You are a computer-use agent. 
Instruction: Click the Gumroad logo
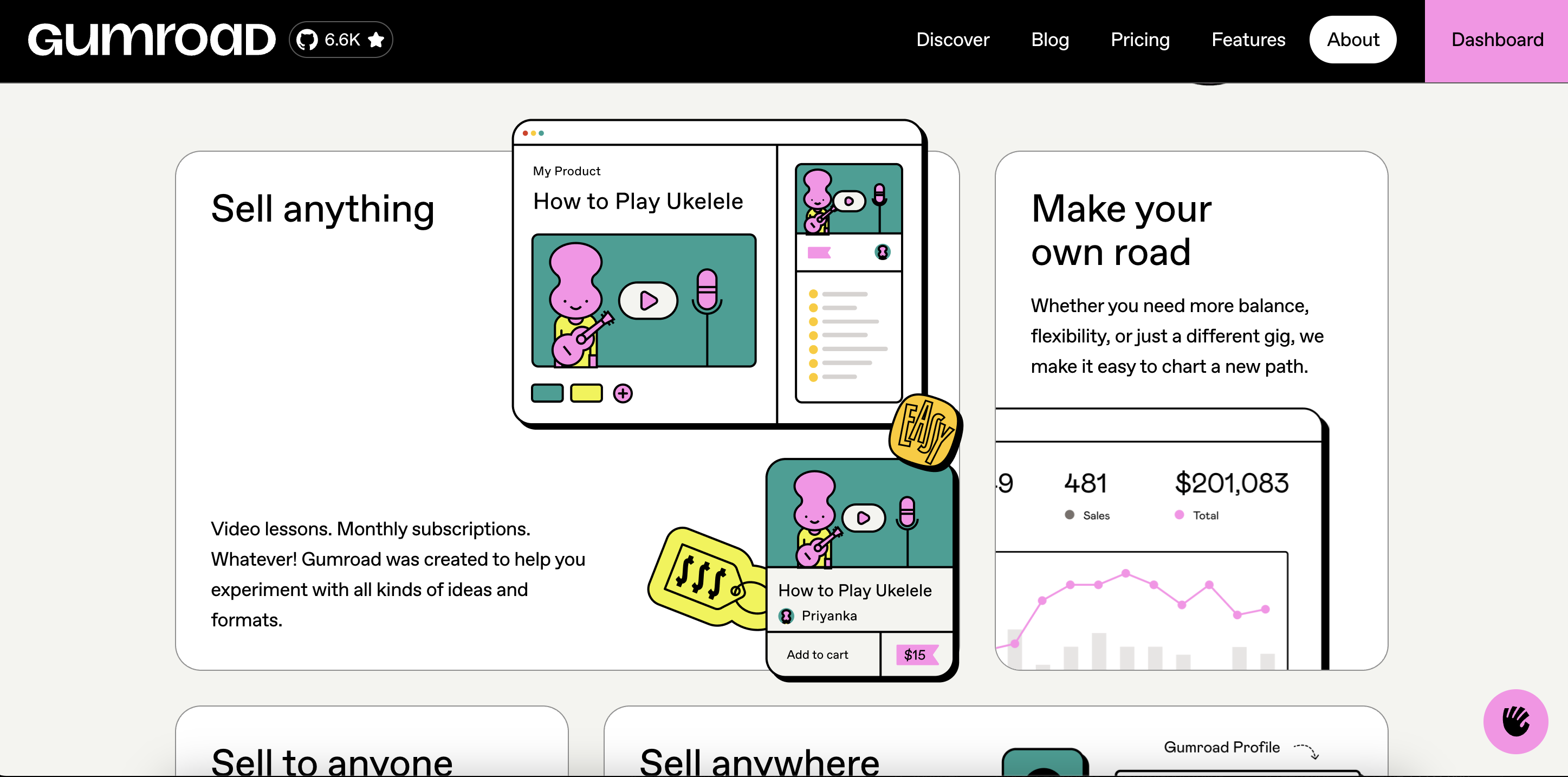tap(151, 40)
